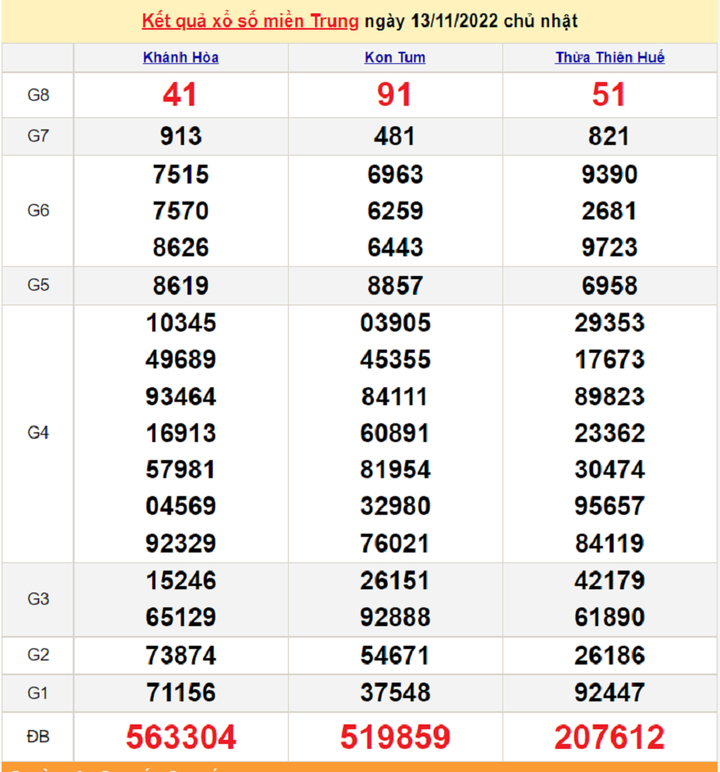The height and width of the screenshot is (772, 720).
Task: Open the Khánh Hòa province link
Action: click(180, 58)
